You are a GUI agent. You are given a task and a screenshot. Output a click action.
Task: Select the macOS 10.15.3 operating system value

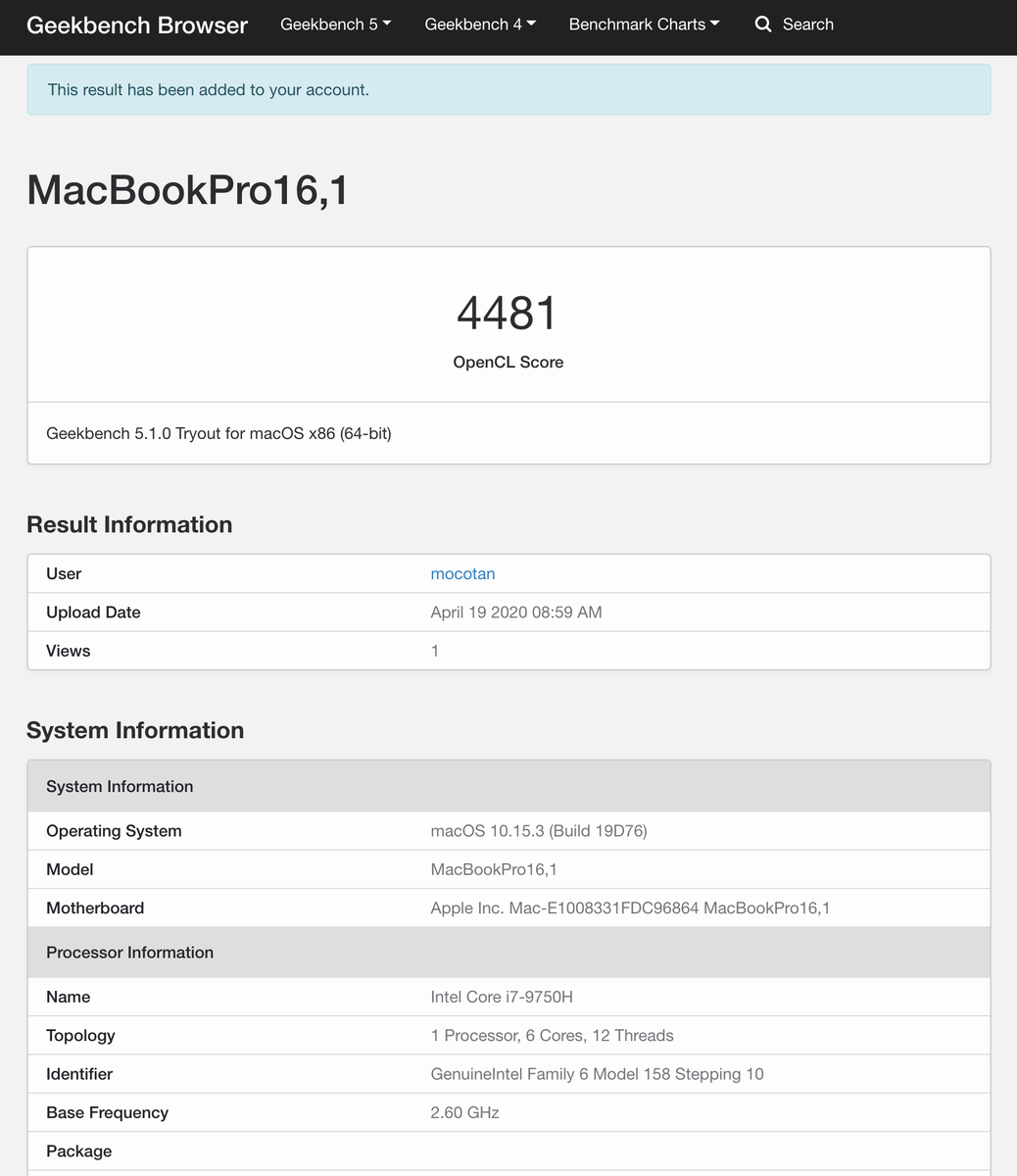pyautogui.click(x=539, y=831)
